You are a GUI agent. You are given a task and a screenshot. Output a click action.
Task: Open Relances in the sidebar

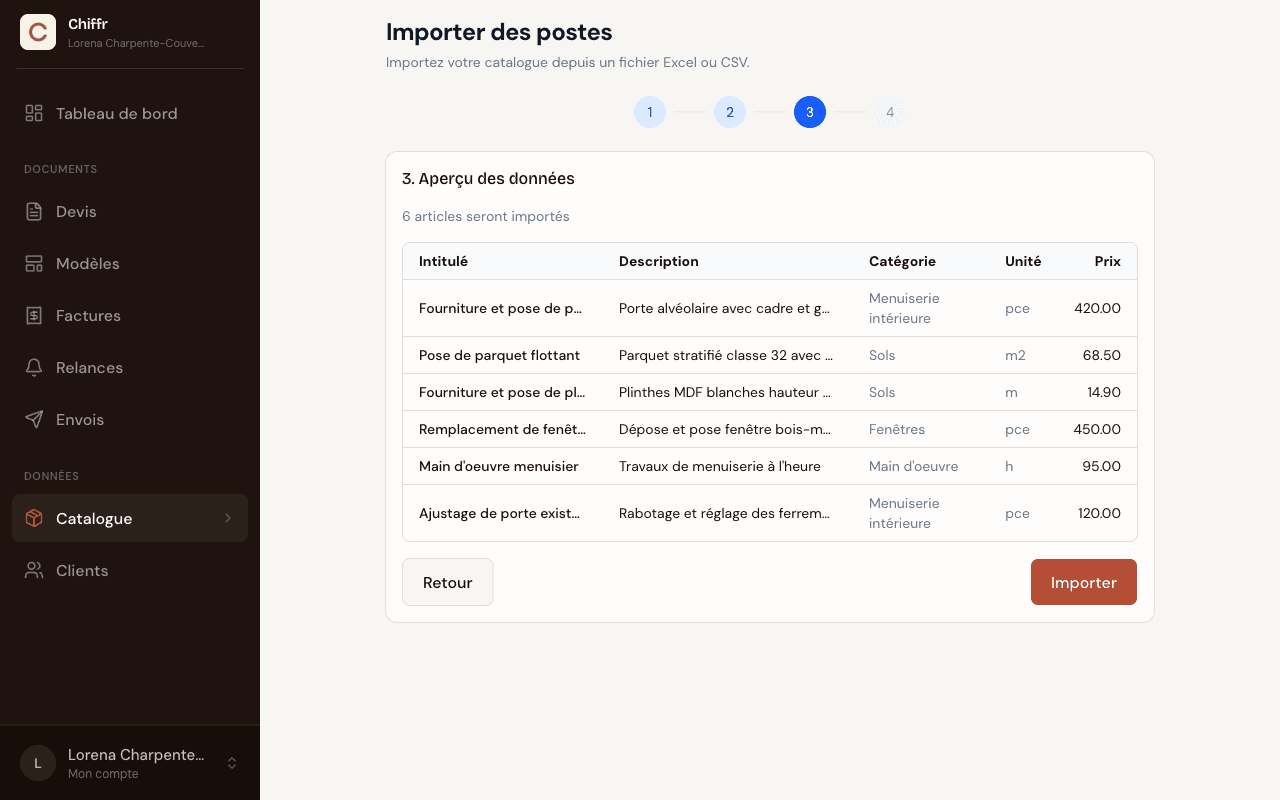[130, 367]
